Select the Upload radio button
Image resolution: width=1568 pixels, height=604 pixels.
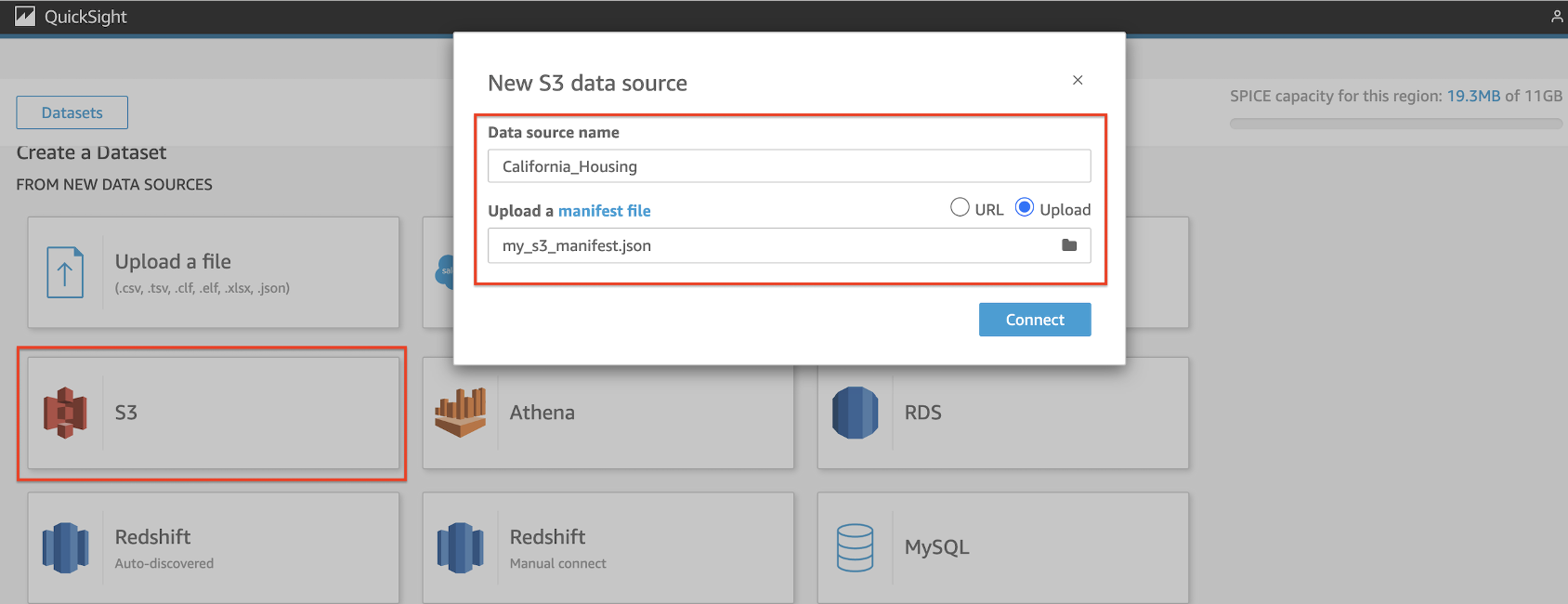tap(1025, 207)
